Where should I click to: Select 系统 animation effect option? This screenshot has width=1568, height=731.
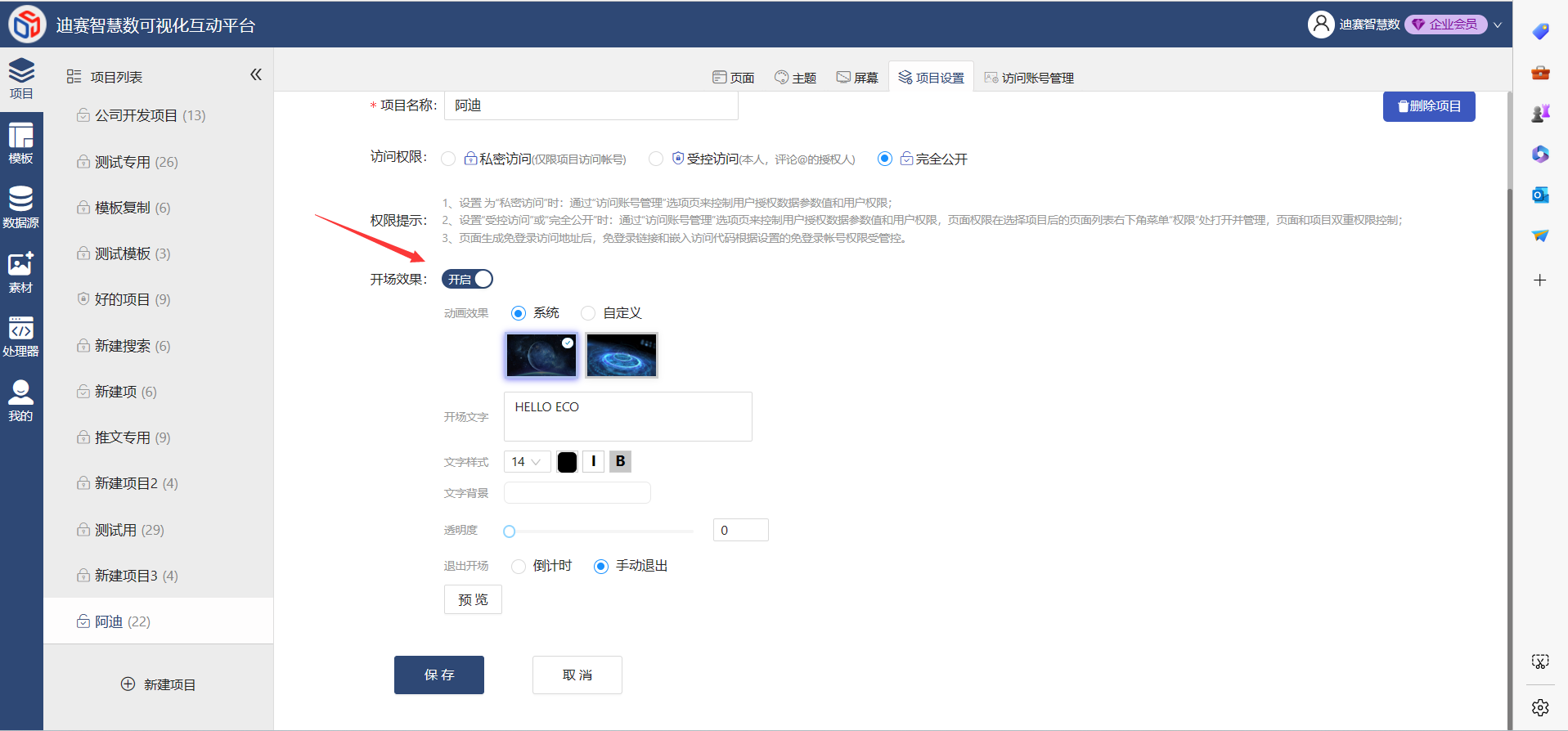[519, 313]
